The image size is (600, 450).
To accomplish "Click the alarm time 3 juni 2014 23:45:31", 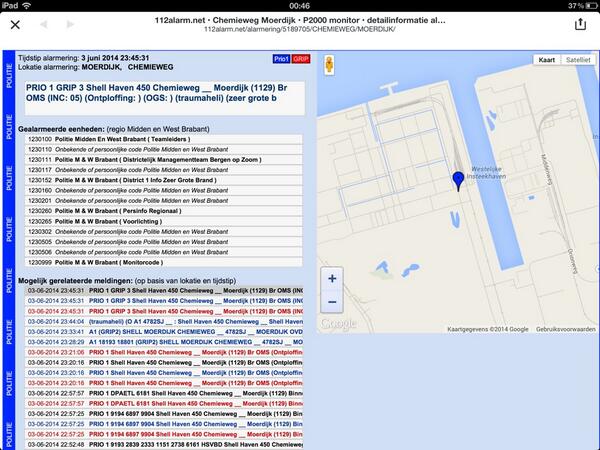I will point(115,58).
